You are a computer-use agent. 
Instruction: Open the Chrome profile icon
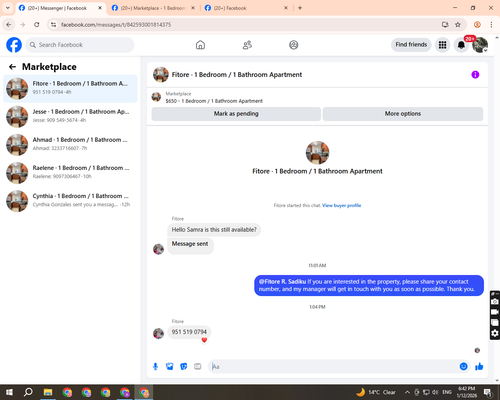click(x=477, y=25)
